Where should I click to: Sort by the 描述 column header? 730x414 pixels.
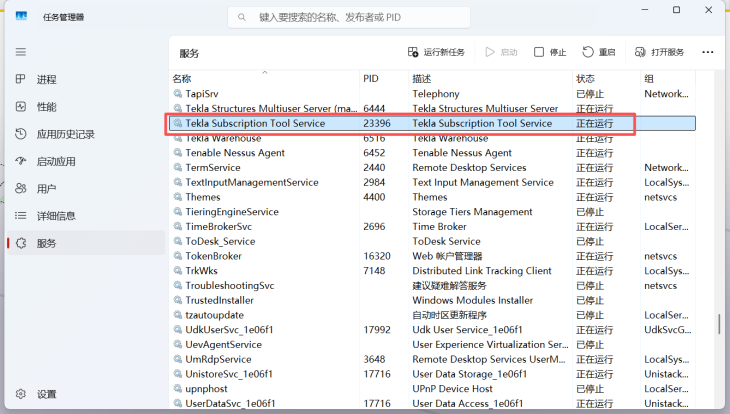point(490,78)
